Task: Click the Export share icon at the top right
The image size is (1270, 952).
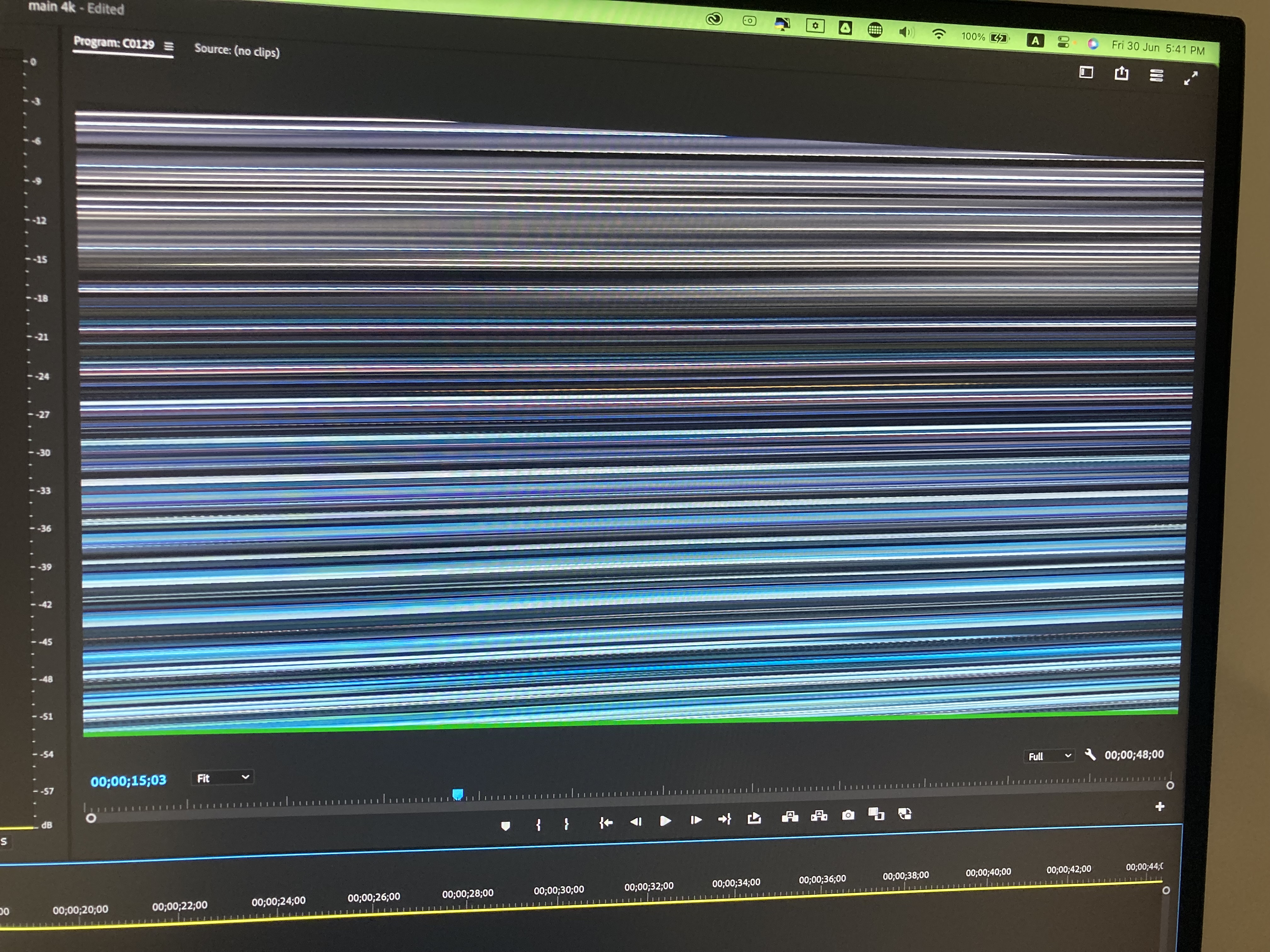Action: [x=1121, y=73]
